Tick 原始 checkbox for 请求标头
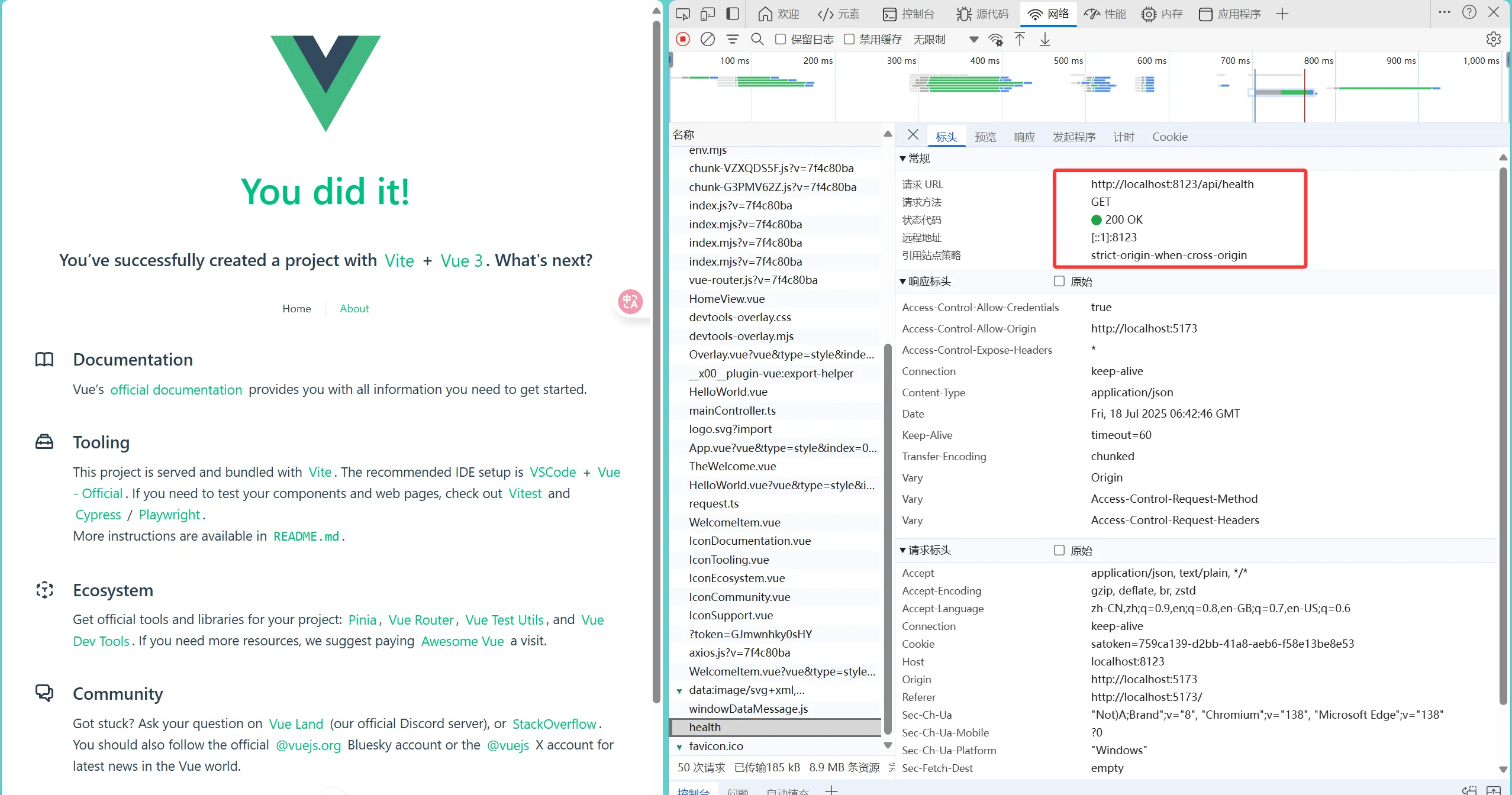 click(1059, 550)
